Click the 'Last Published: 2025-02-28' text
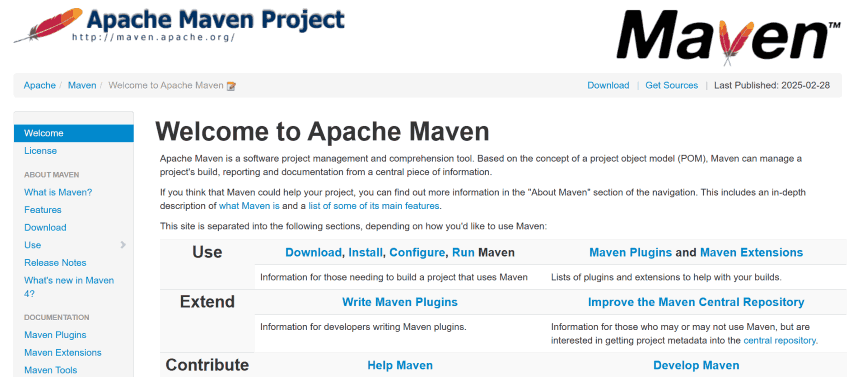Viewport: 854px width, 377px height. 772,86
